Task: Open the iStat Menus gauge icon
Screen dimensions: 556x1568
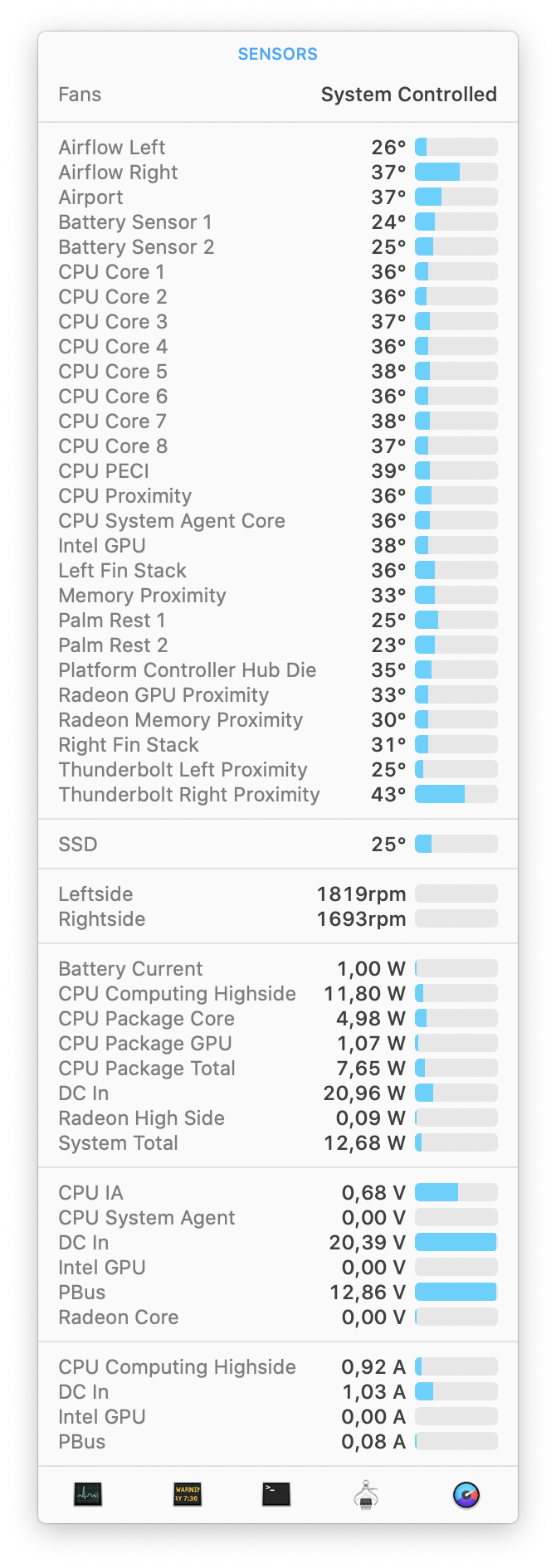Action: point(466,1494)
